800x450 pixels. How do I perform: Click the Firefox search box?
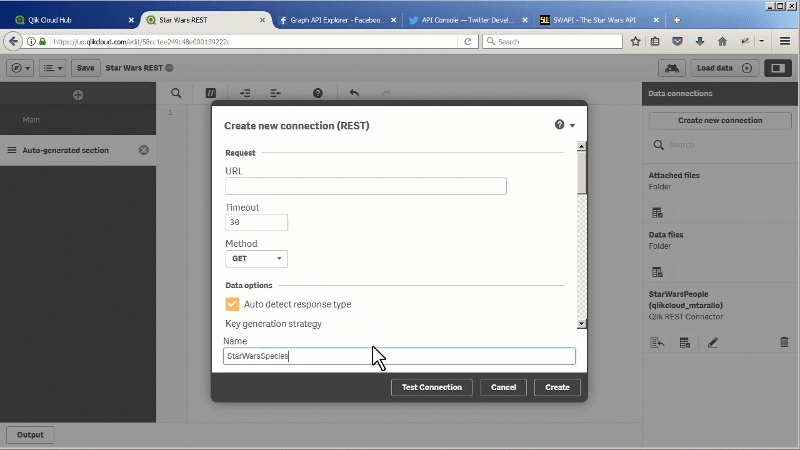click(x=553, y=41)
